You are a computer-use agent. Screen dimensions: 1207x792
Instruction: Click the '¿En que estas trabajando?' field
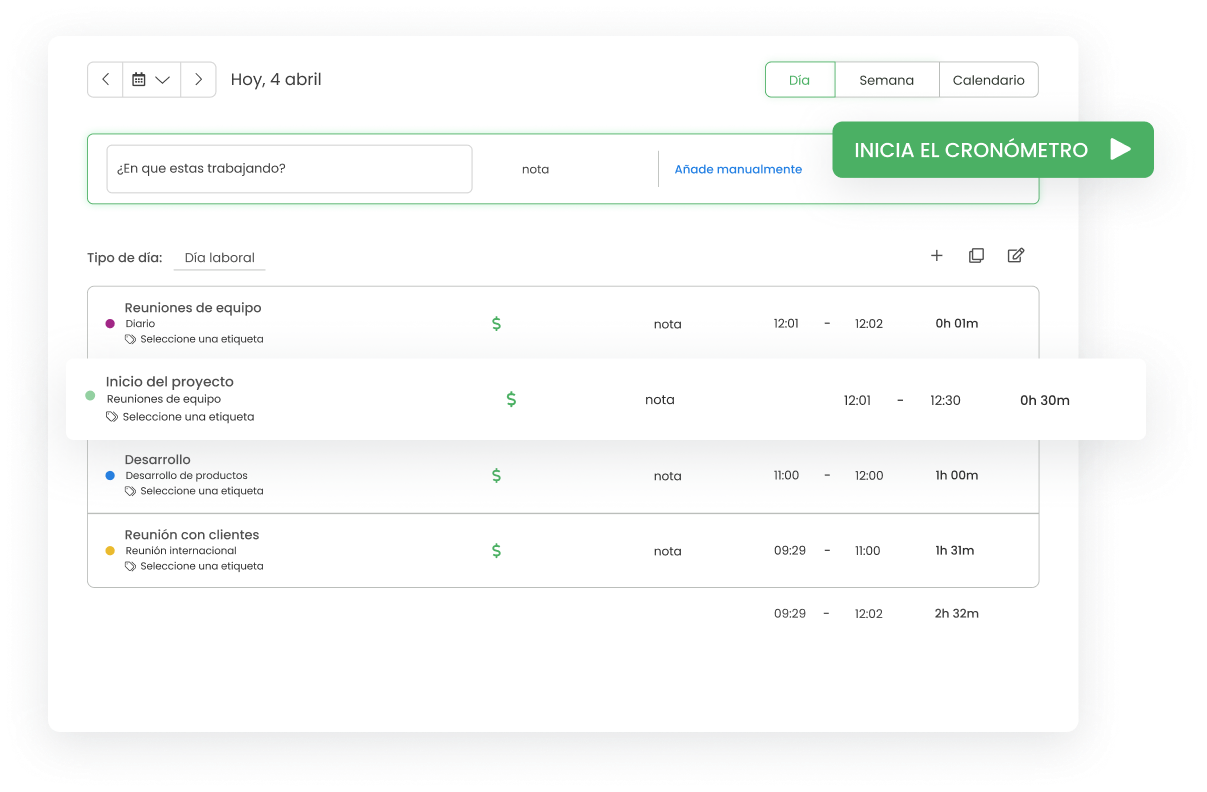coord(289,169)
